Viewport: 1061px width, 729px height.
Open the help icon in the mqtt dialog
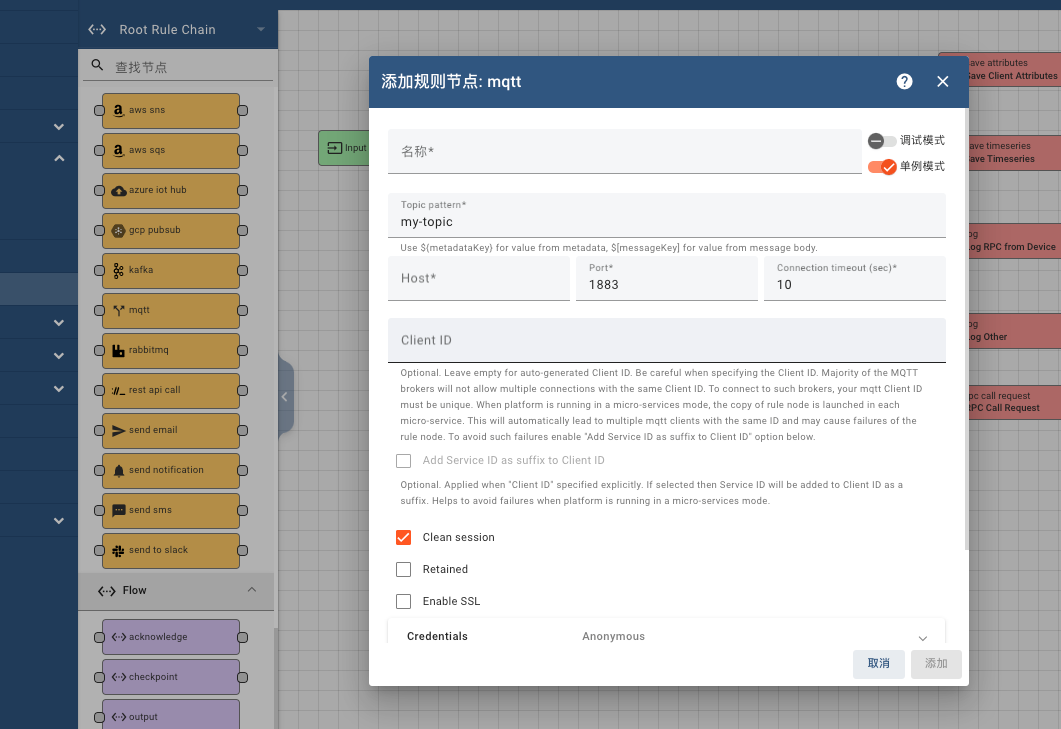[x=904, y=81]
